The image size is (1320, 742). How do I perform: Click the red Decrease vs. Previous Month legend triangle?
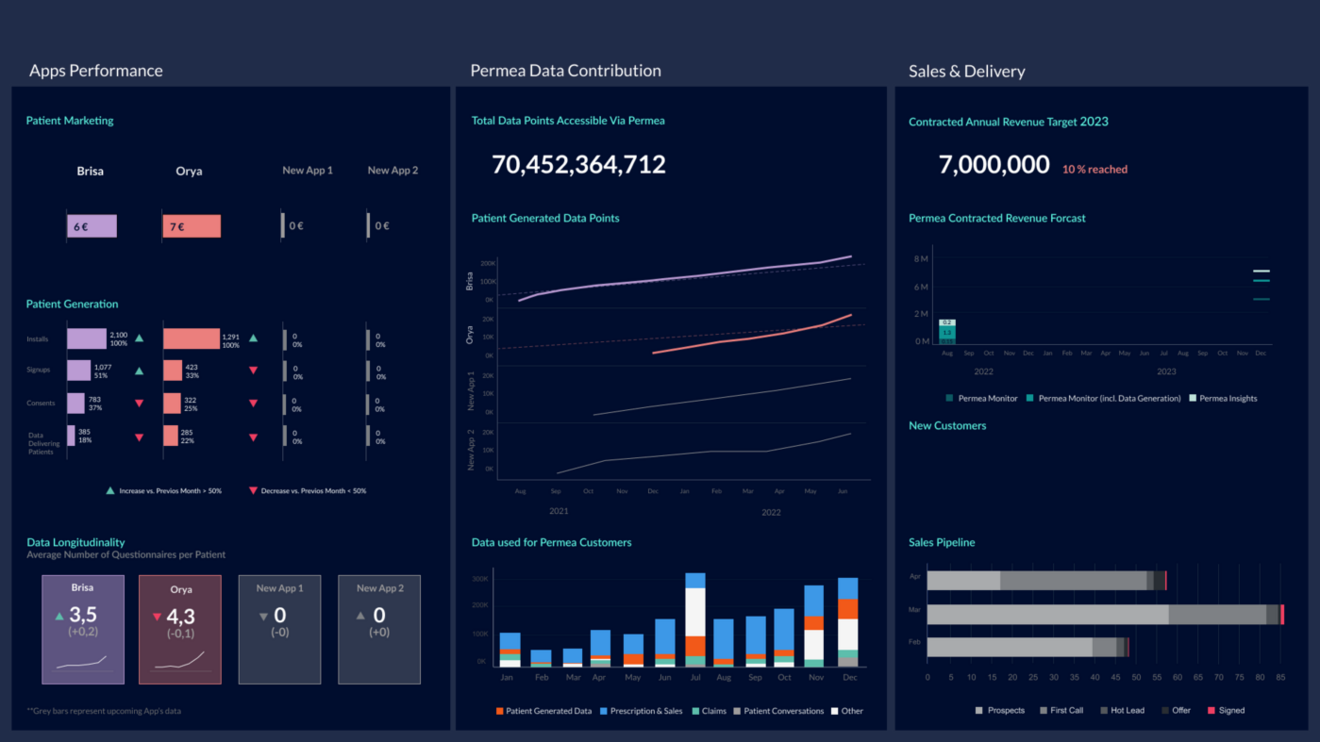(253, 491)
